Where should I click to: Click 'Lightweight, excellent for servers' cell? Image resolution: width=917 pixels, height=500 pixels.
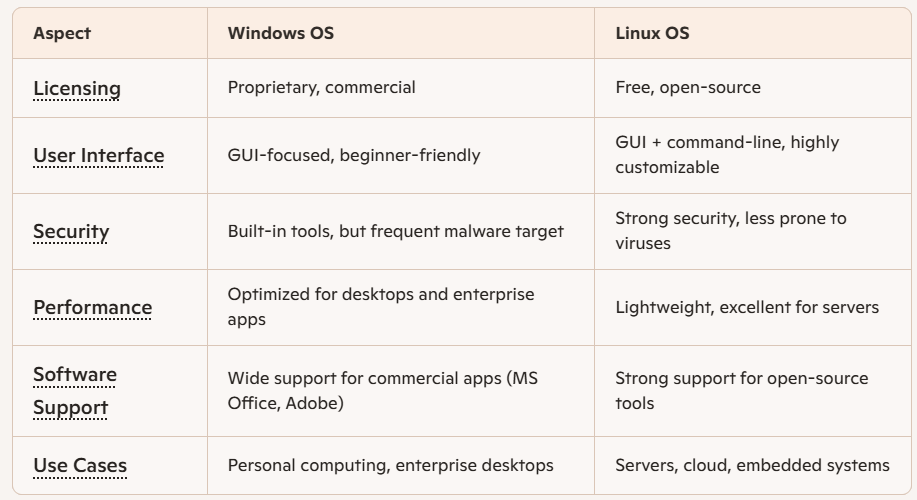[x=747, y=307]
